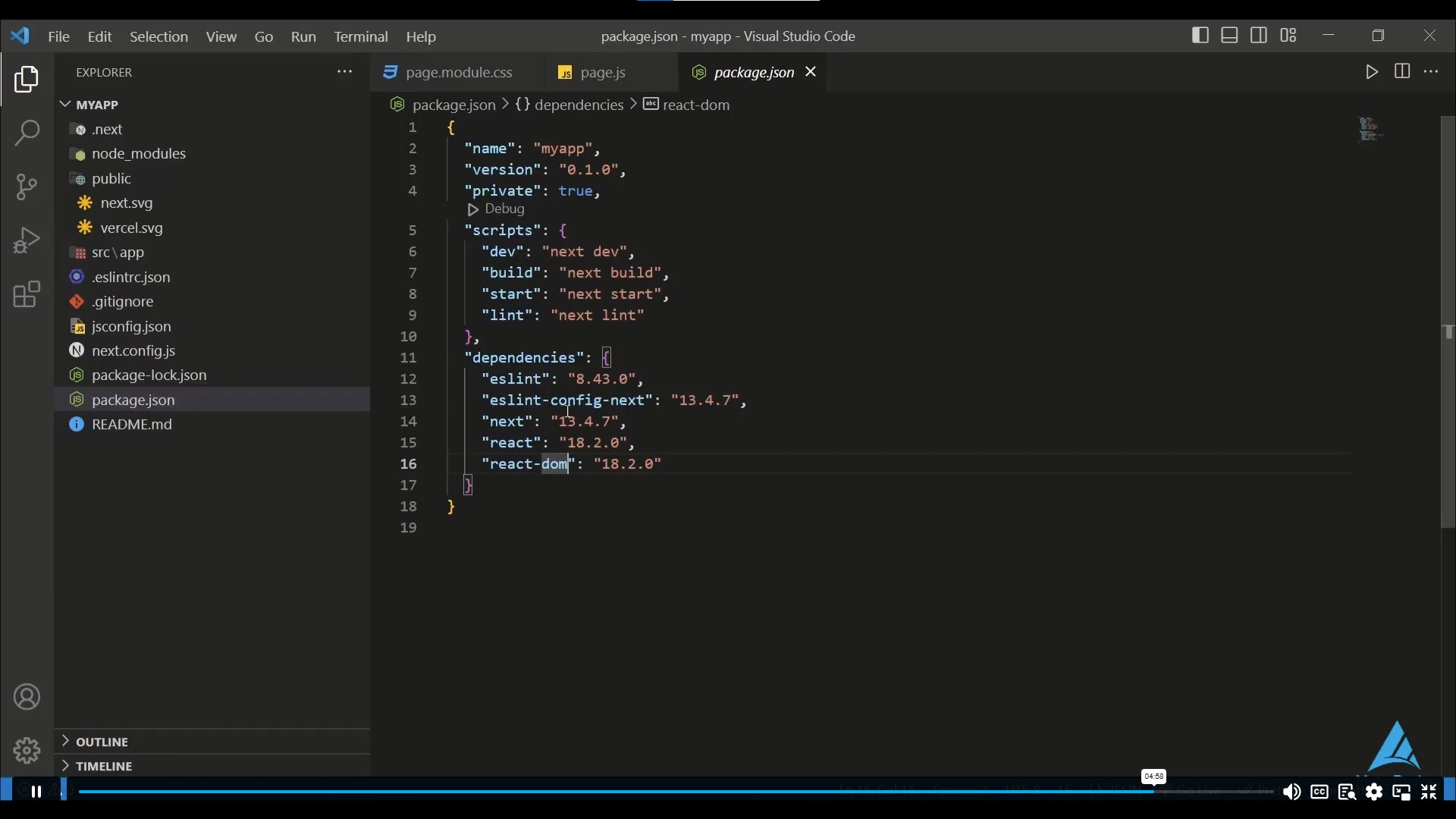Open next.svg file in explorer
This screenshot has width=1456, height=819.
coord(212,203)
